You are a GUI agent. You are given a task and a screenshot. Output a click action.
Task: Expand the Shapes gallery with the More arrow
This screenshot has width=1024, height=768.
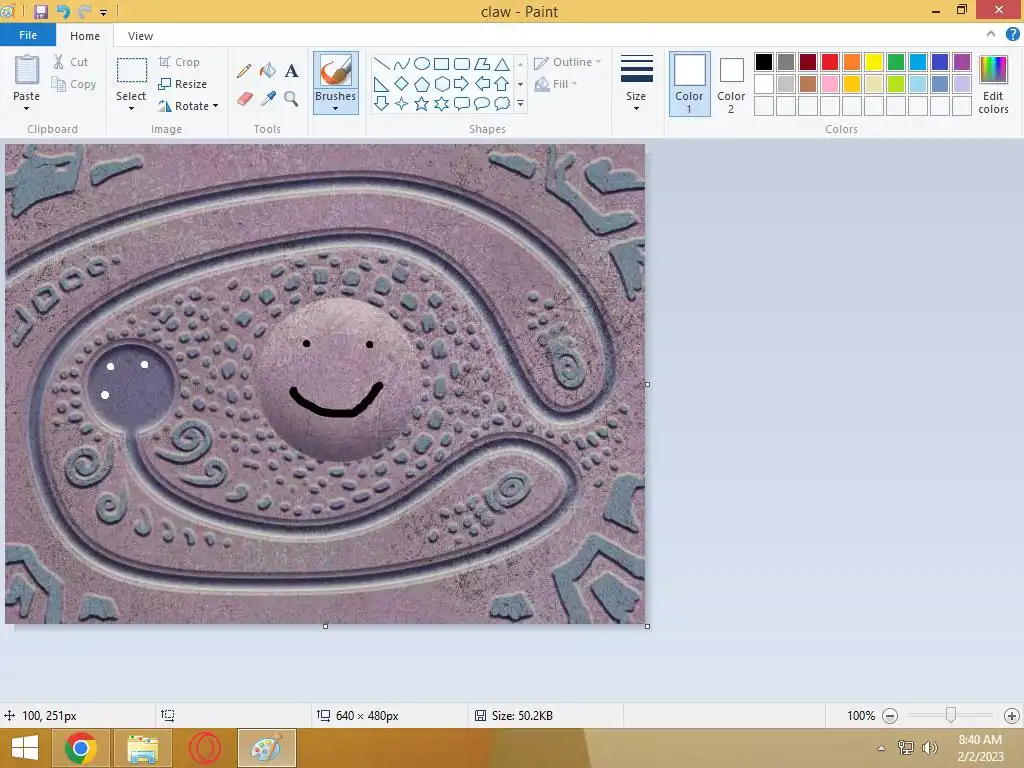(x=520, y=103)
